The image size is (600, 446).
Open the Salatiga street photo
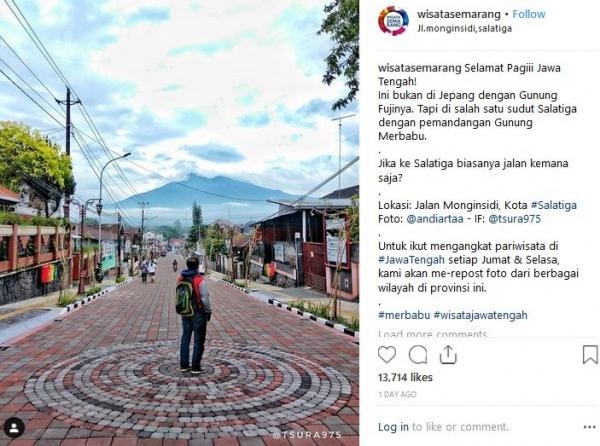(x=179, y=223)
